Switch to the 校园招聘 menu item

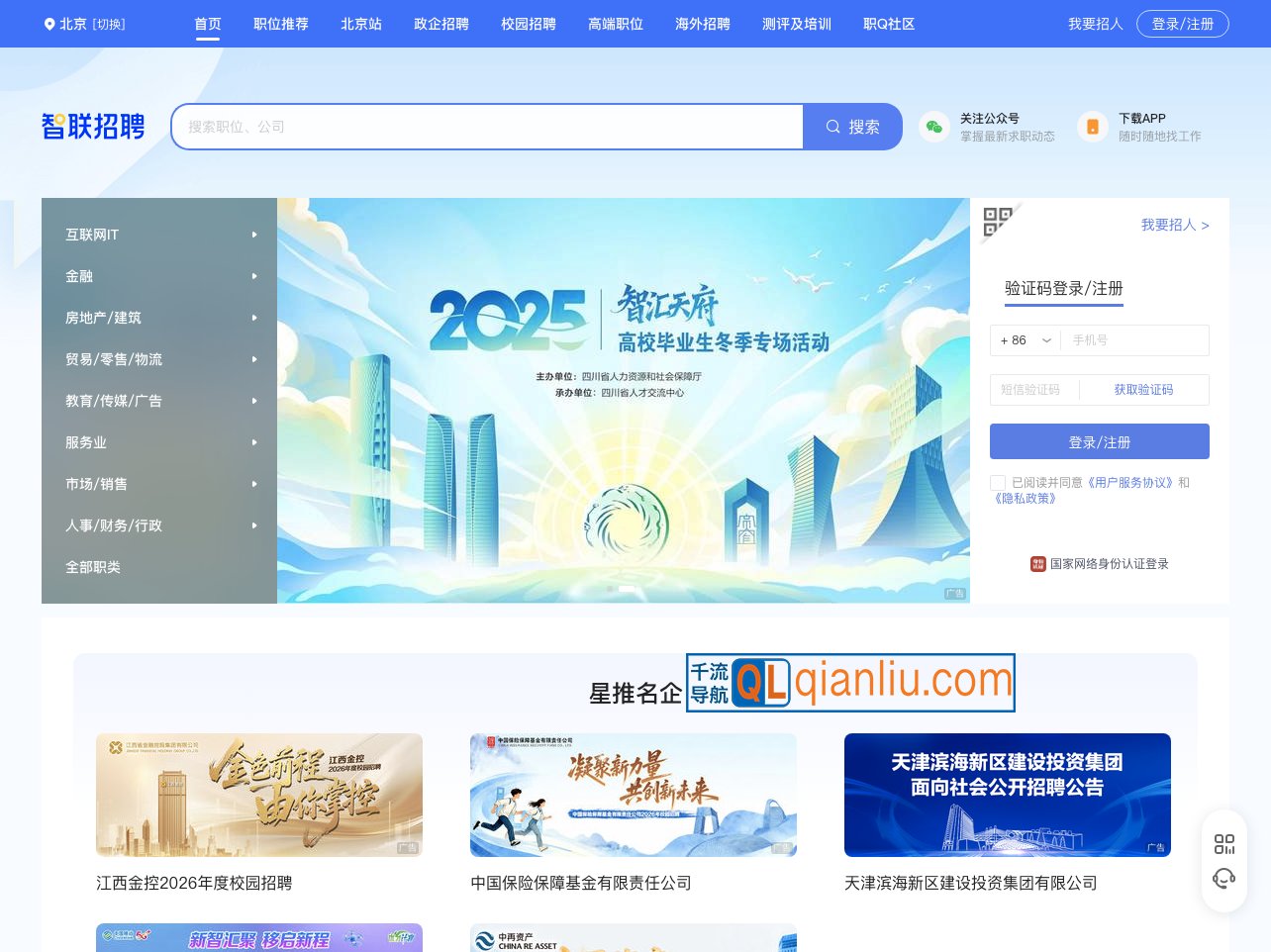coord(528,24)
